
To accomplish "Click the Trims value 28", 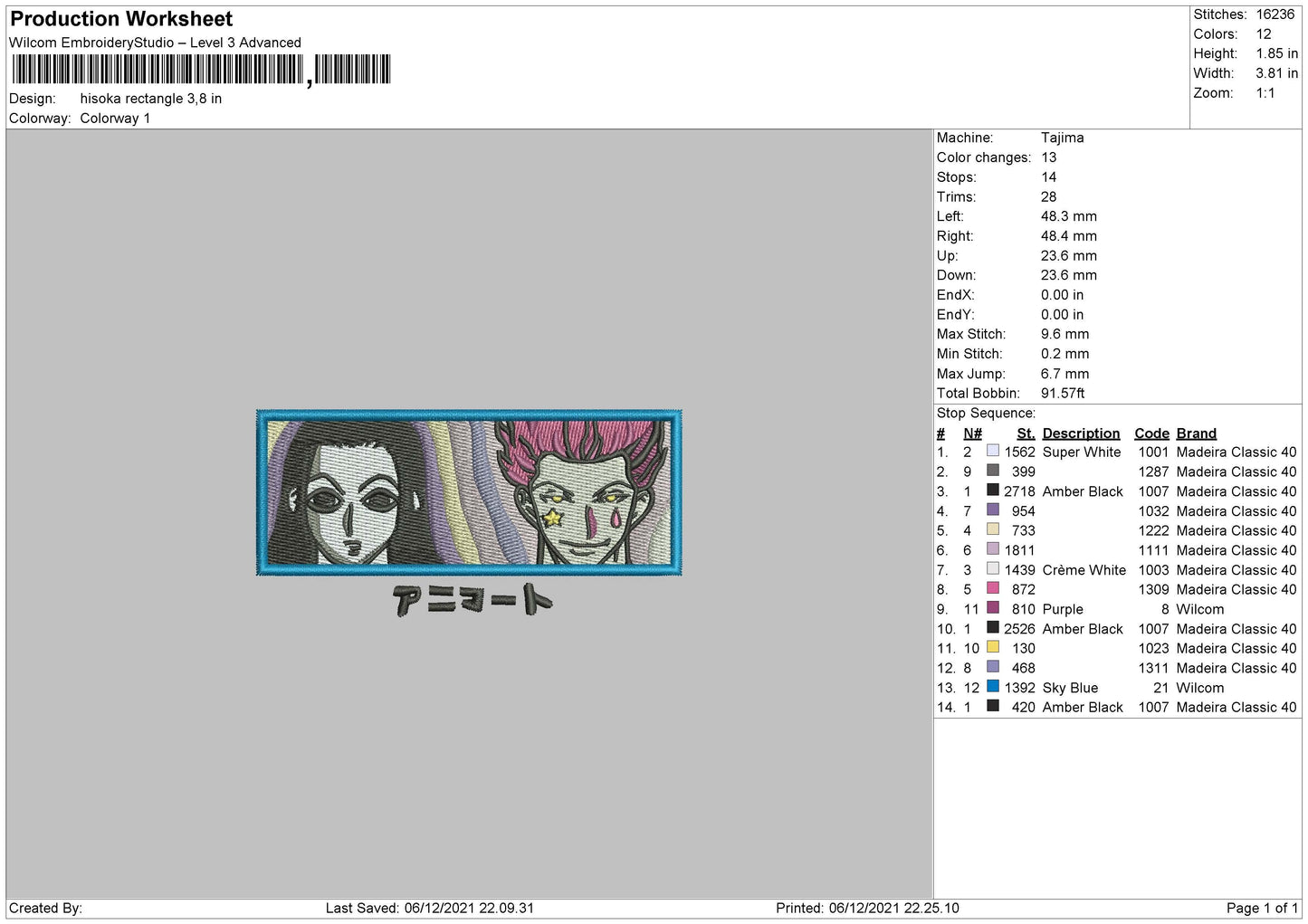I will 1048,196.
